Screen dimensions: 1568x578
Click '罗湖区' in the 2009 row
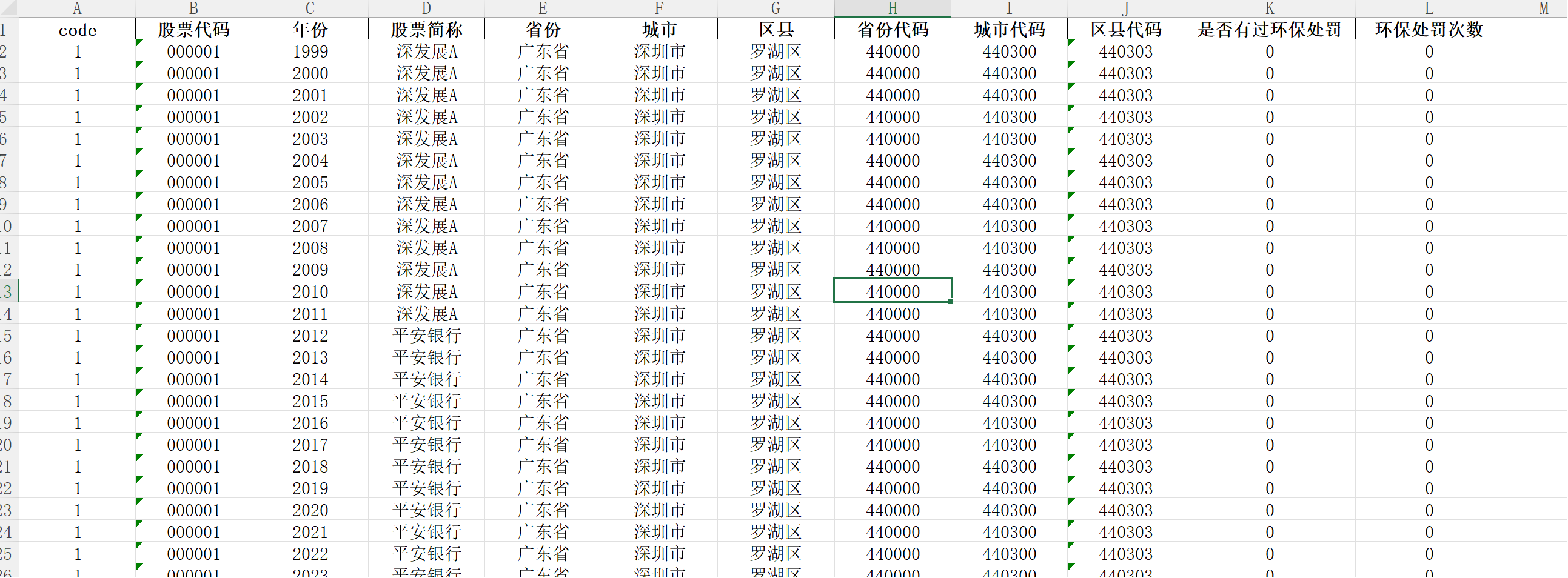(776, 270)
